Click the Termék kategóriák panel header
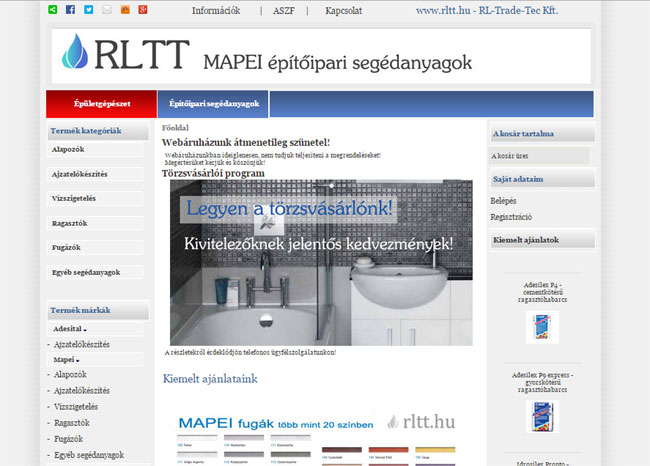Image resolution: width=650 pixels, height=466 pixels. coord(98,131)
